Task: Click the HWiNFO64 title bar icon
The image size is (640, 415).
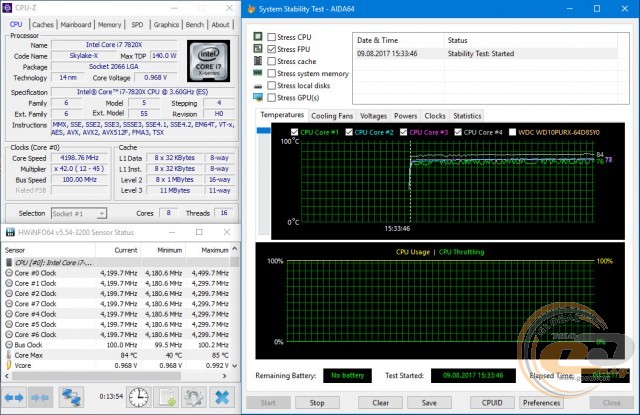Action: pyautogui.click(x=10, y=233)
